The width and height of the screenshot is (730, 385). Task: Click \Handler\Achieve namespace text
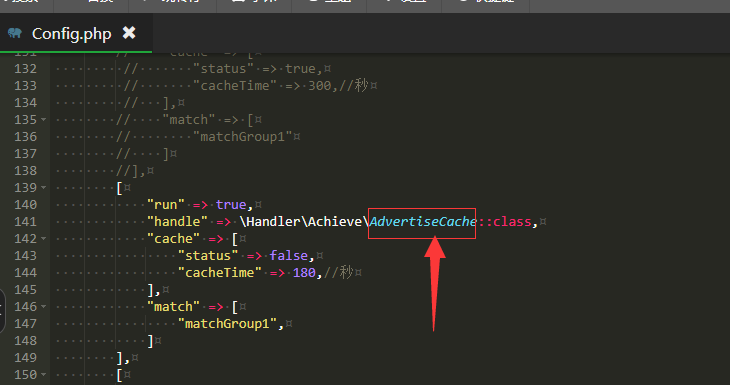coord(301,222)
